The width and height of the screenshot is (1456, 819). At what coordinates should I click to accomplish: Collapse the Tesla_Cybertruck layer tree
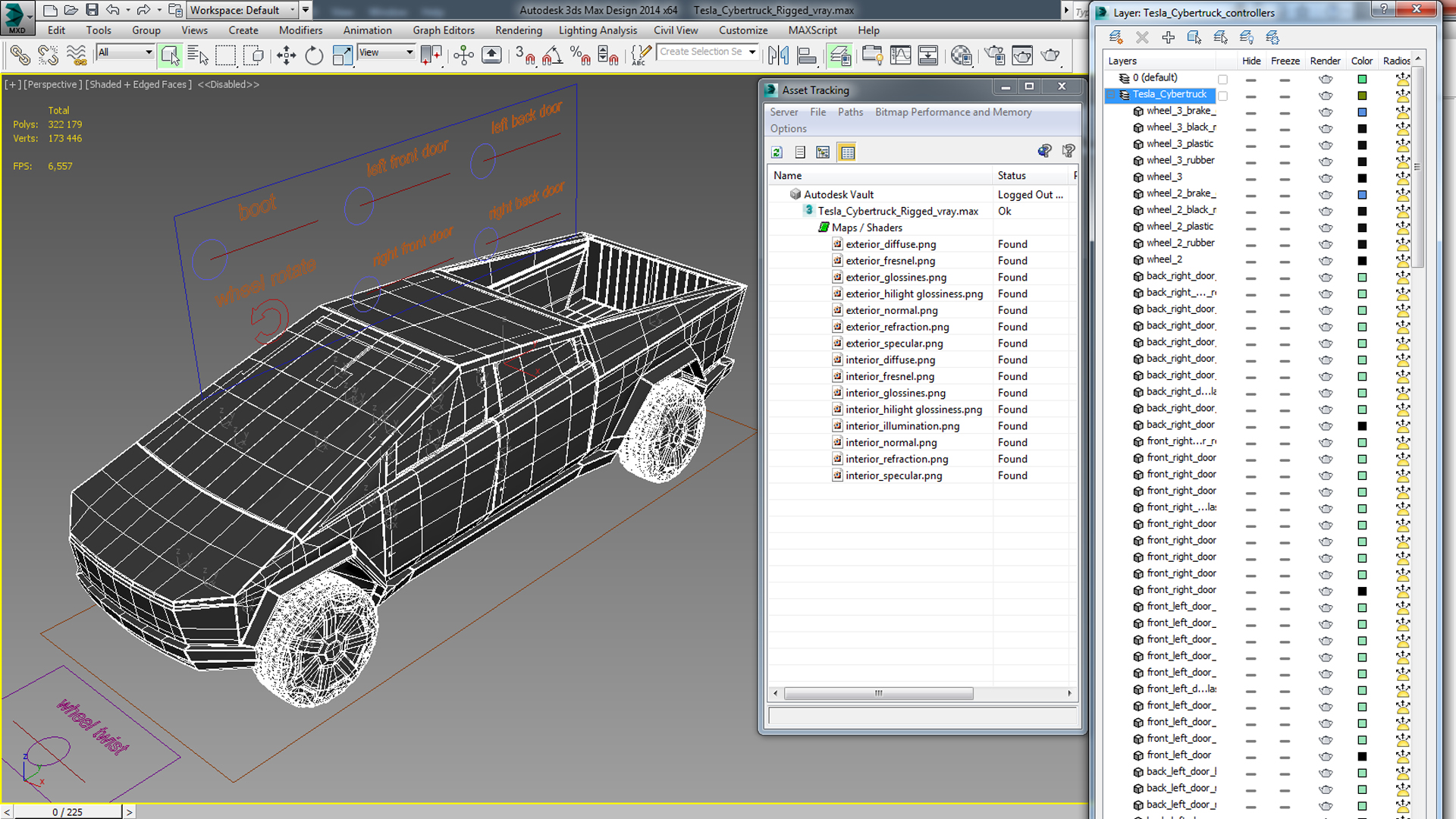click(1111, 95)
